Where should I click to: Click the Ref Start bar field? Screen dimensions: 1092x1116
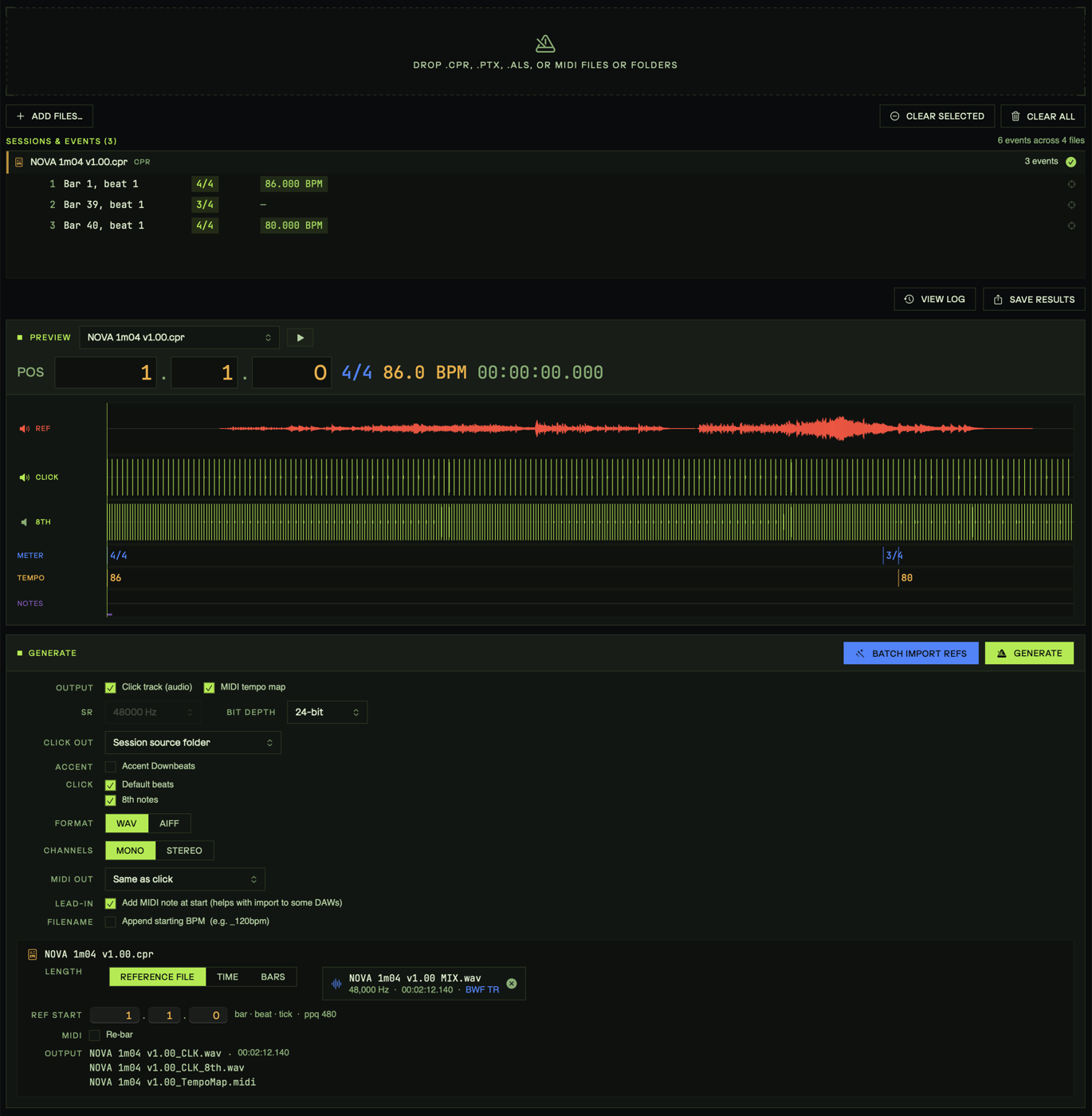tap(116, 1016)
